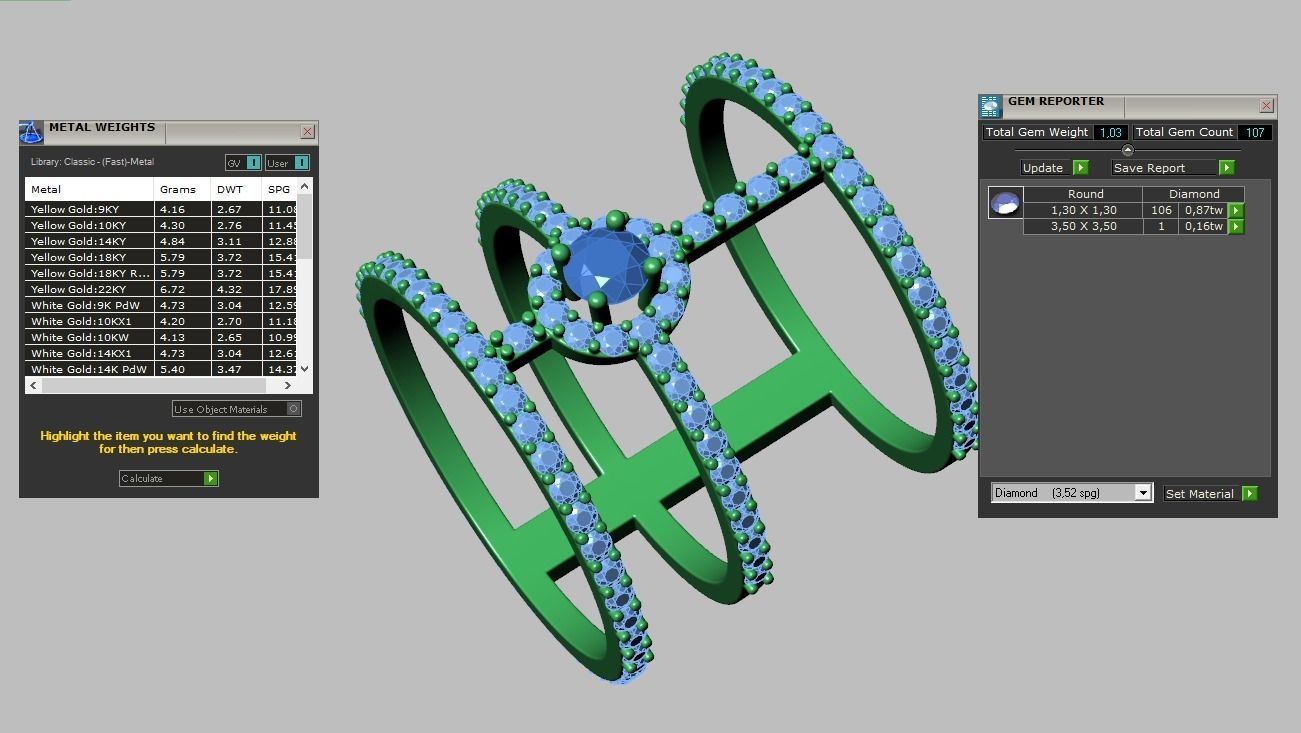
Task: Click the metal list scroll up arrow
Action: (x=304, y=186)
